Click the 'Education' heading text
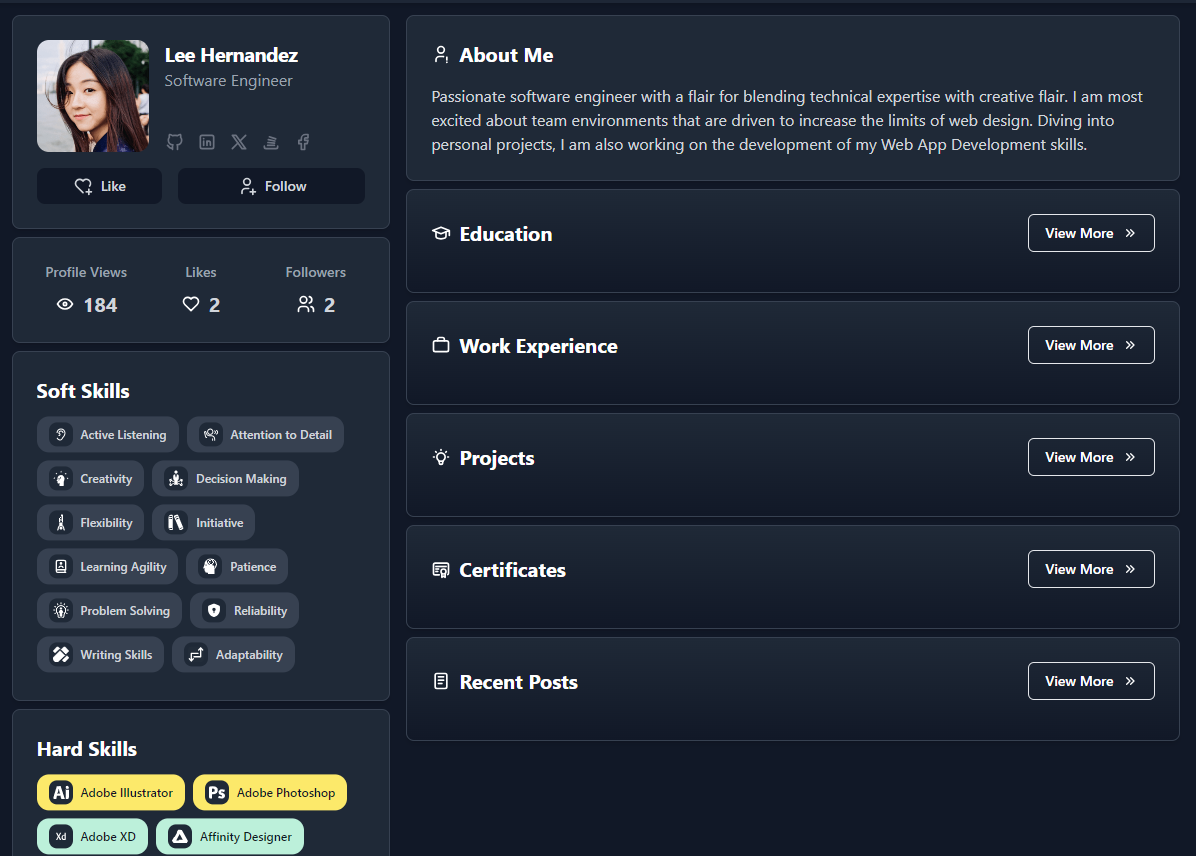The width and height of the screenshot is (1196, 856). point(506,234)
